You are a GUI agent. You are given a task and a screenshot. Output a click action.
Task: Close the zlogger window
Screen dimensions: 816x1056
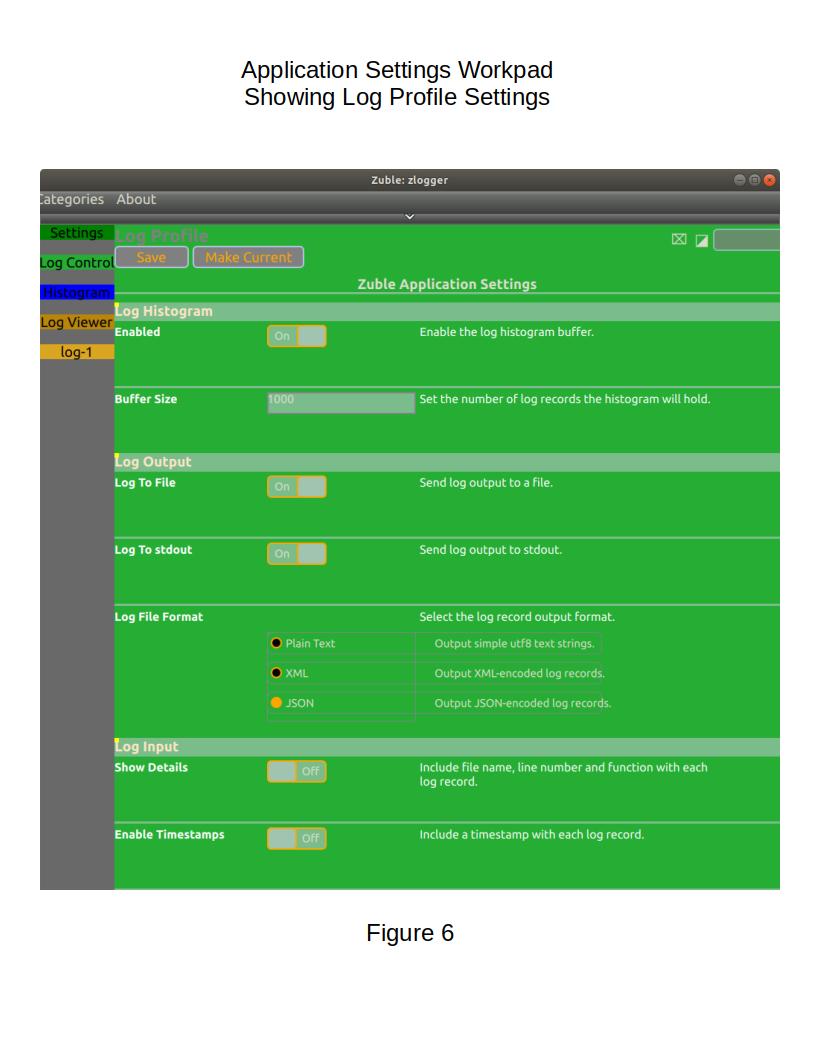(770, 180)
